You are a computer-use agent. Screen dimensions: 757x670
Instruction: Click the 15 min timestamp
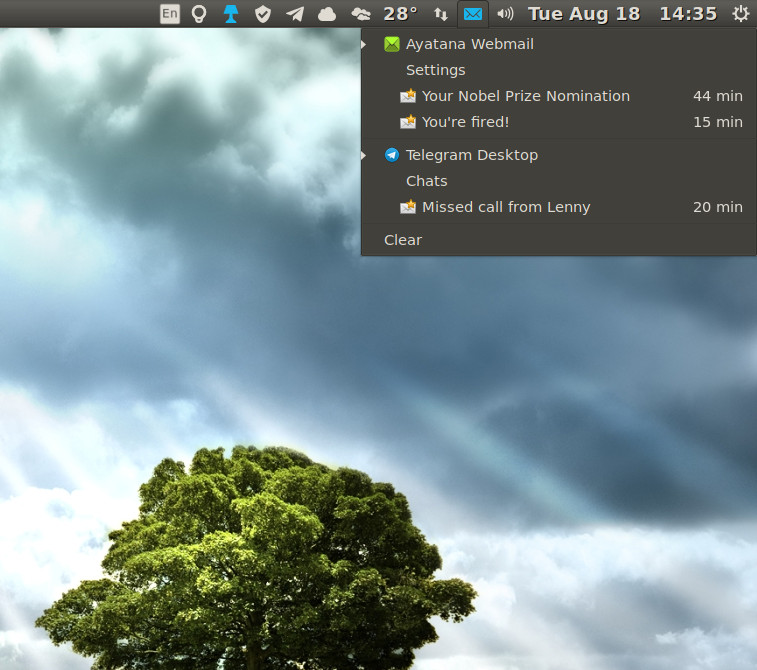pos(717,122)
